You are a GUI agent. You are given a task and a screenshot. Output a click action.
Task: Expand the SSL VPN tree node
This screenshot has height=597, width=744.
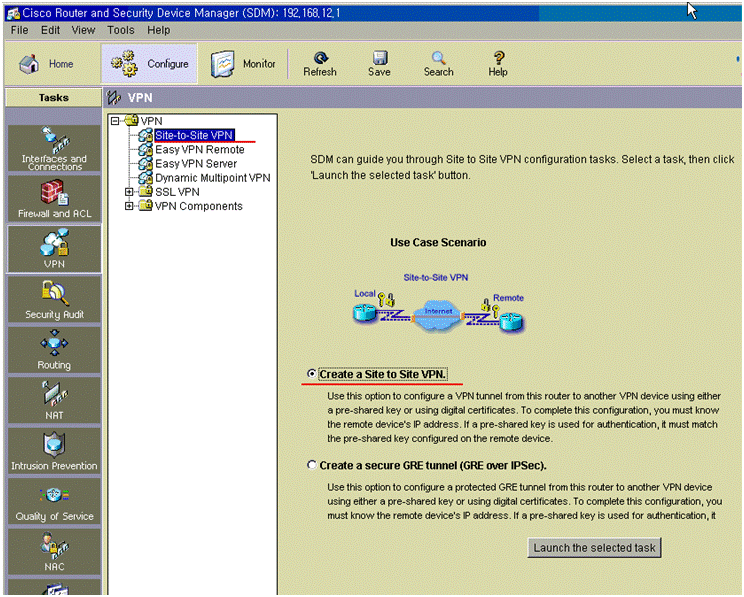pyautogui.click(x=129, y=192)
